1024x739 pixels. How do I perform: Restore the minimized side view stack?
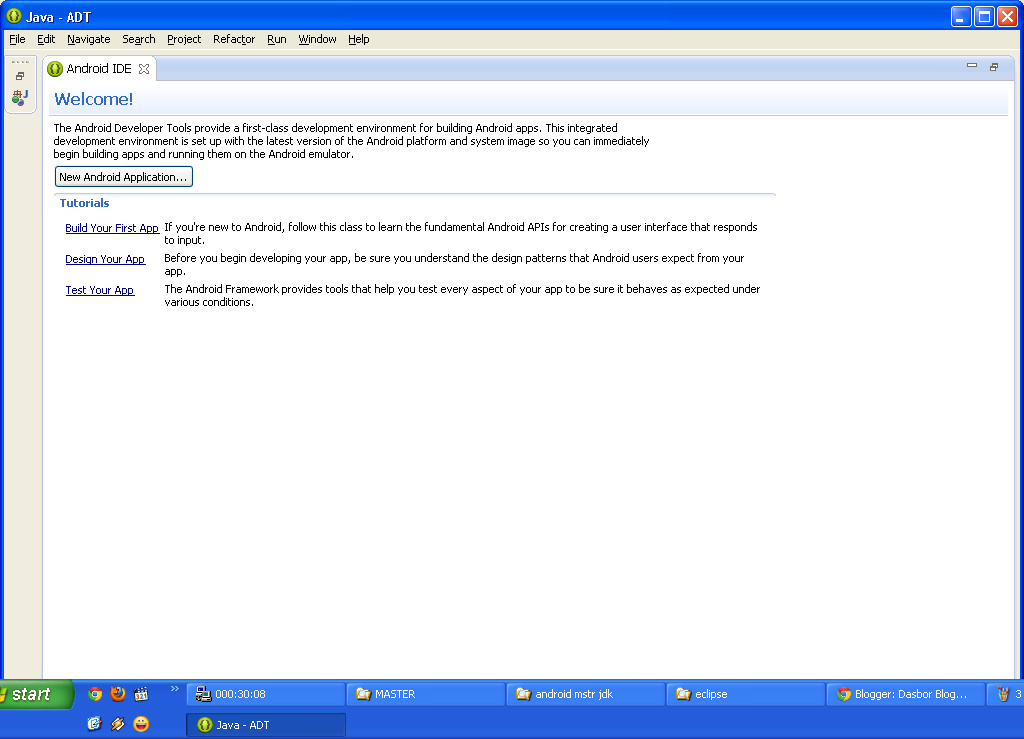(20, 76)
